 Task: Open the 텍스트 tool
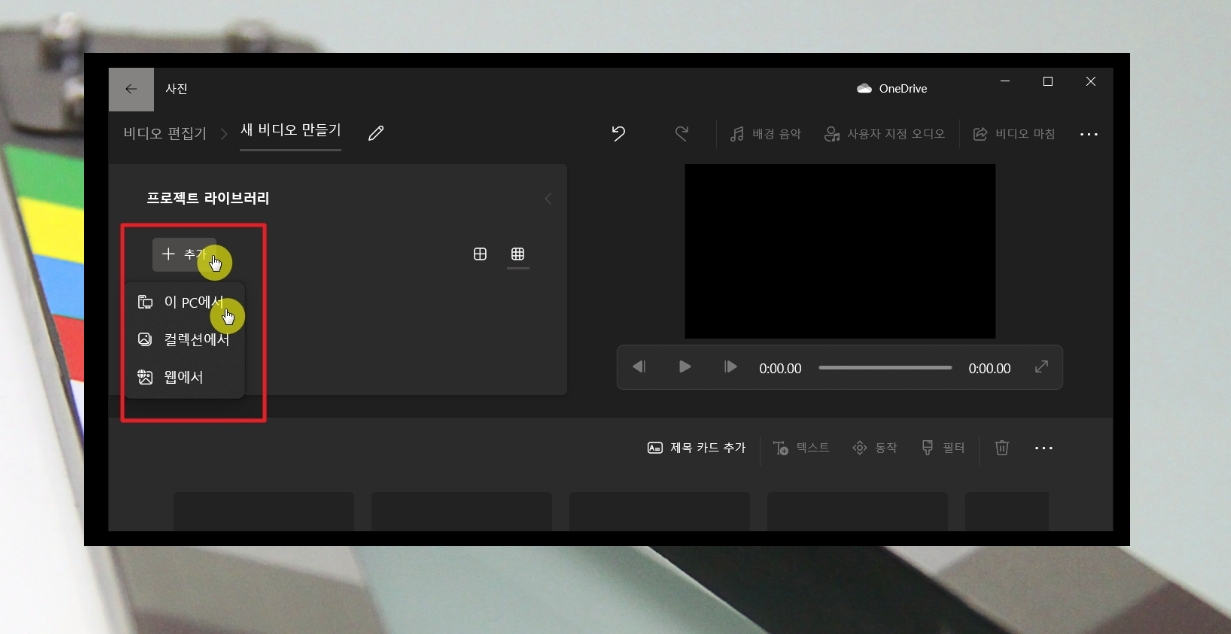[801, 448]
